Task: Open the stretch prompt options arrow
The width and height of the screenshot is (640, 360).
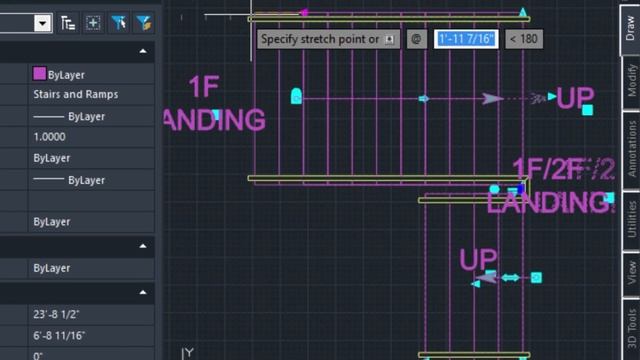Action: pyautogui.click(x=390, y=40)
